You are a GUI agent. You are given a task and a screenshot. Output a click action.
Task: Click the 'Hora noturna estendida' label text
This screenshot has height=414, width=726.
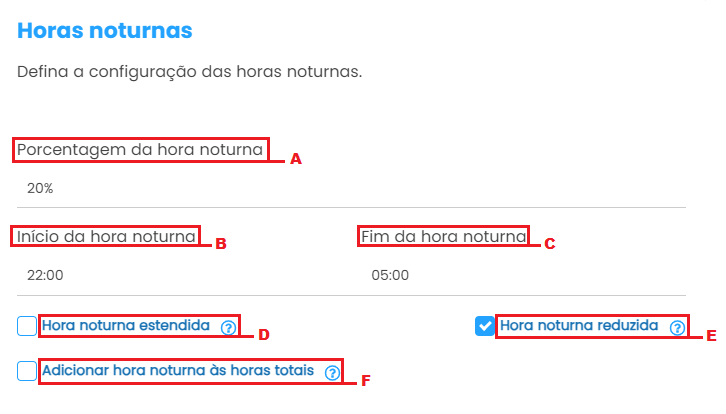[126, 326]
